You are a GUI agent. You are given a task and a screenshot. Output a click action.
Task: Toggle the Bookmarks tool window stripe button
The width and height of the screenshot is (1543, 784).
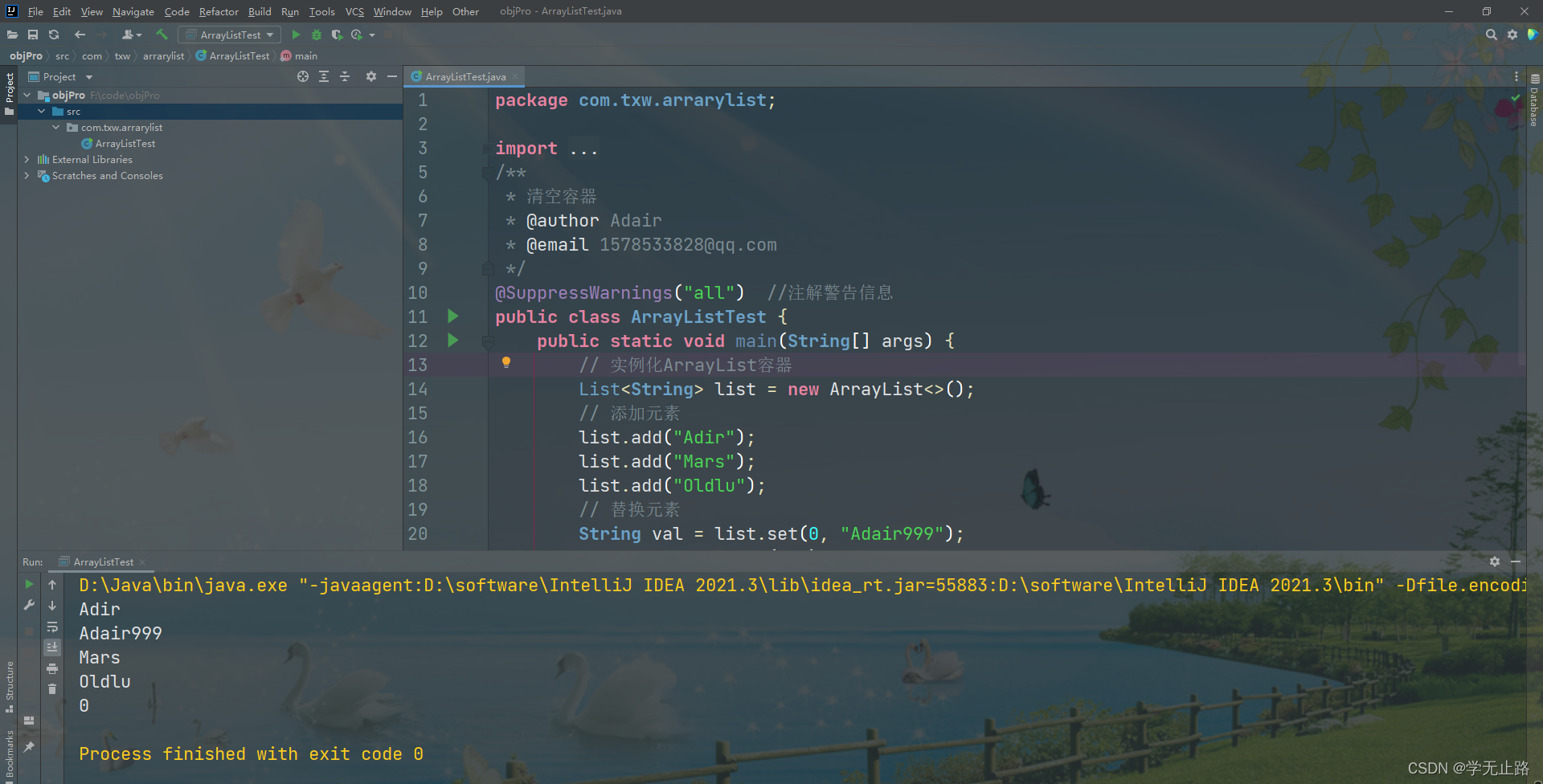coord(9,755)
